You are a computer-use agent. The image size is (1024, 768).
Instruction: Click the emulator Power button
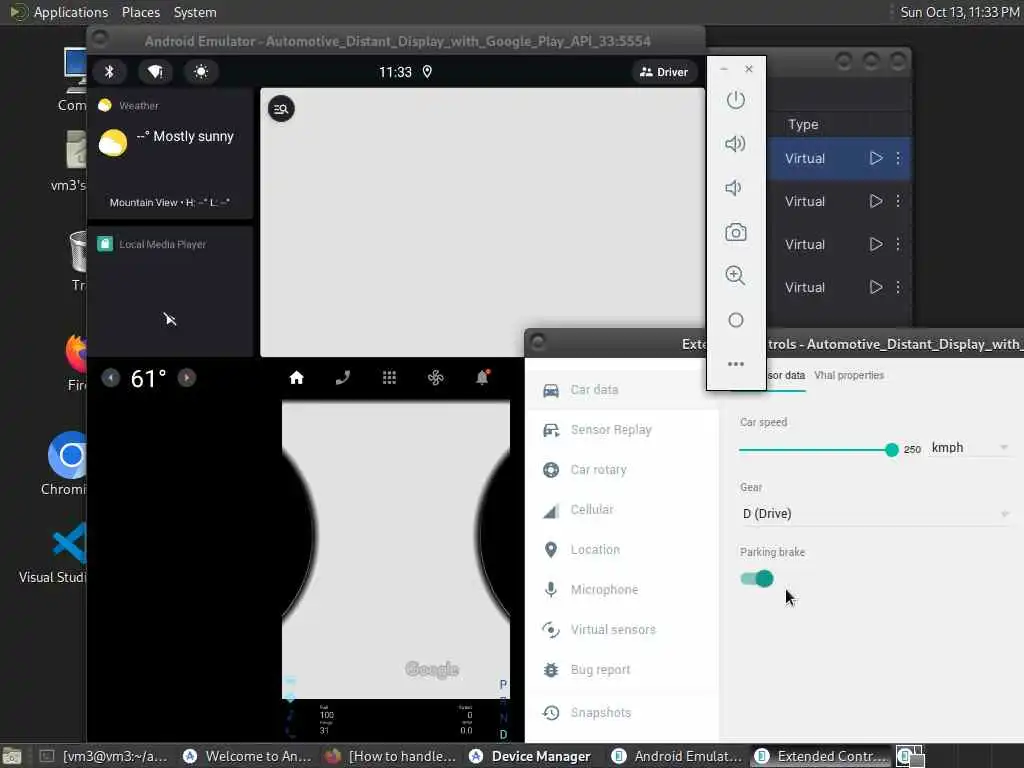click(736, 100)
